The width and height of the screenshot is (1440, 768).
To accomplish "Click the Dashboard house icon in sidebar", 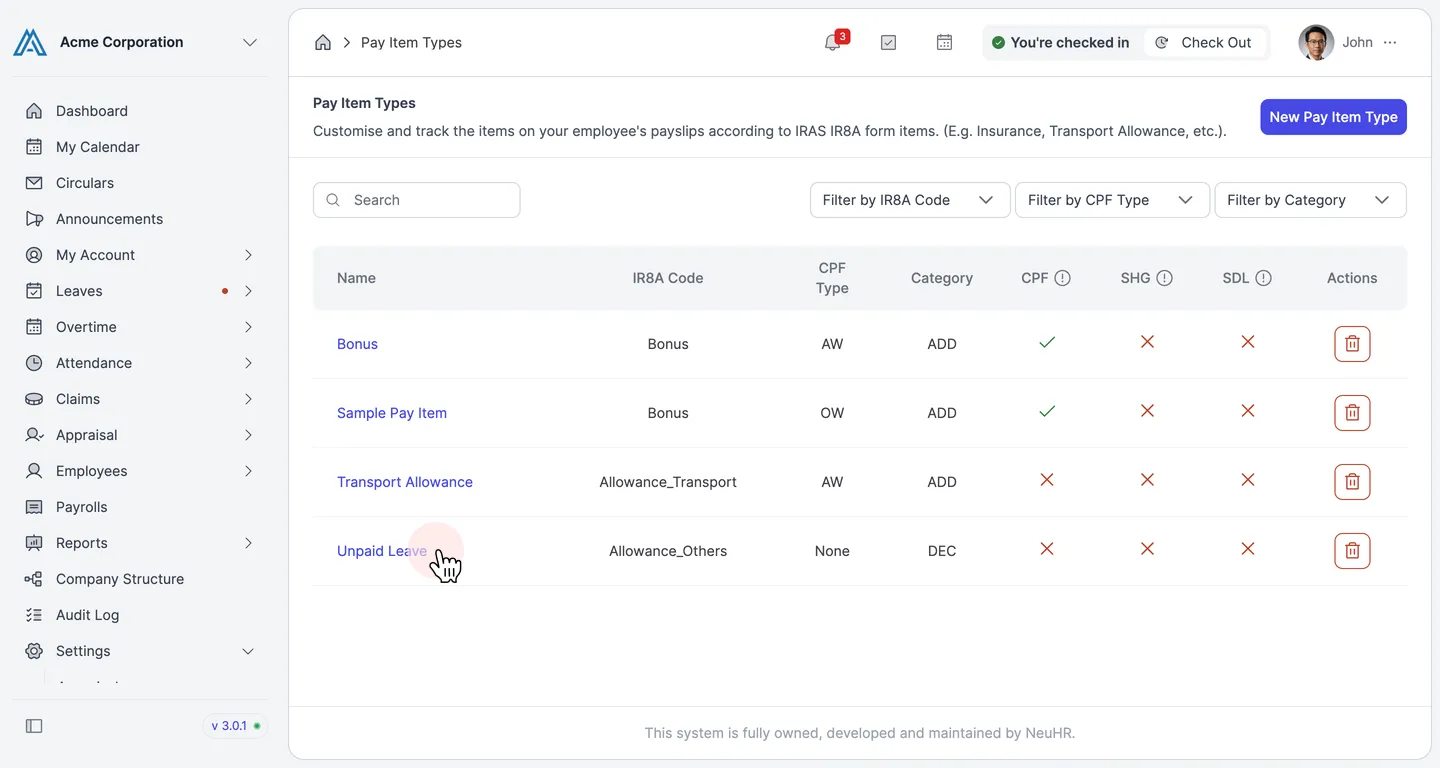I will pyautogui.click(x=34, y=111).
